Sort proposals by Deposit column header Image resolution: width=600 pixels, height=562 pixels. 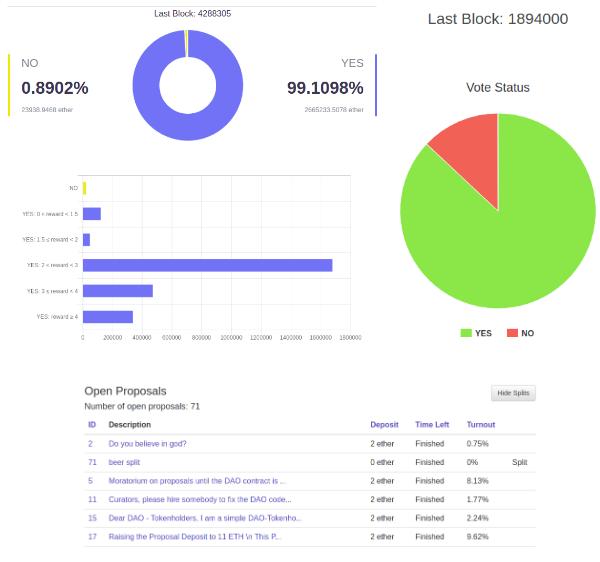[x=384, y=425]
